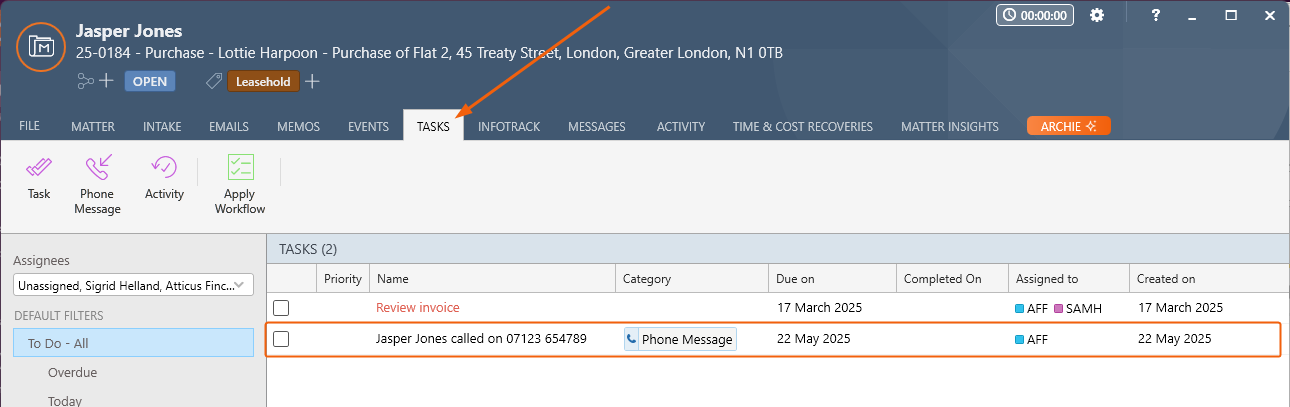Launch the ARCHIE assistant button
Image resolution: width=1290 pixels, height=407 pixels.
coord(1069,126)
